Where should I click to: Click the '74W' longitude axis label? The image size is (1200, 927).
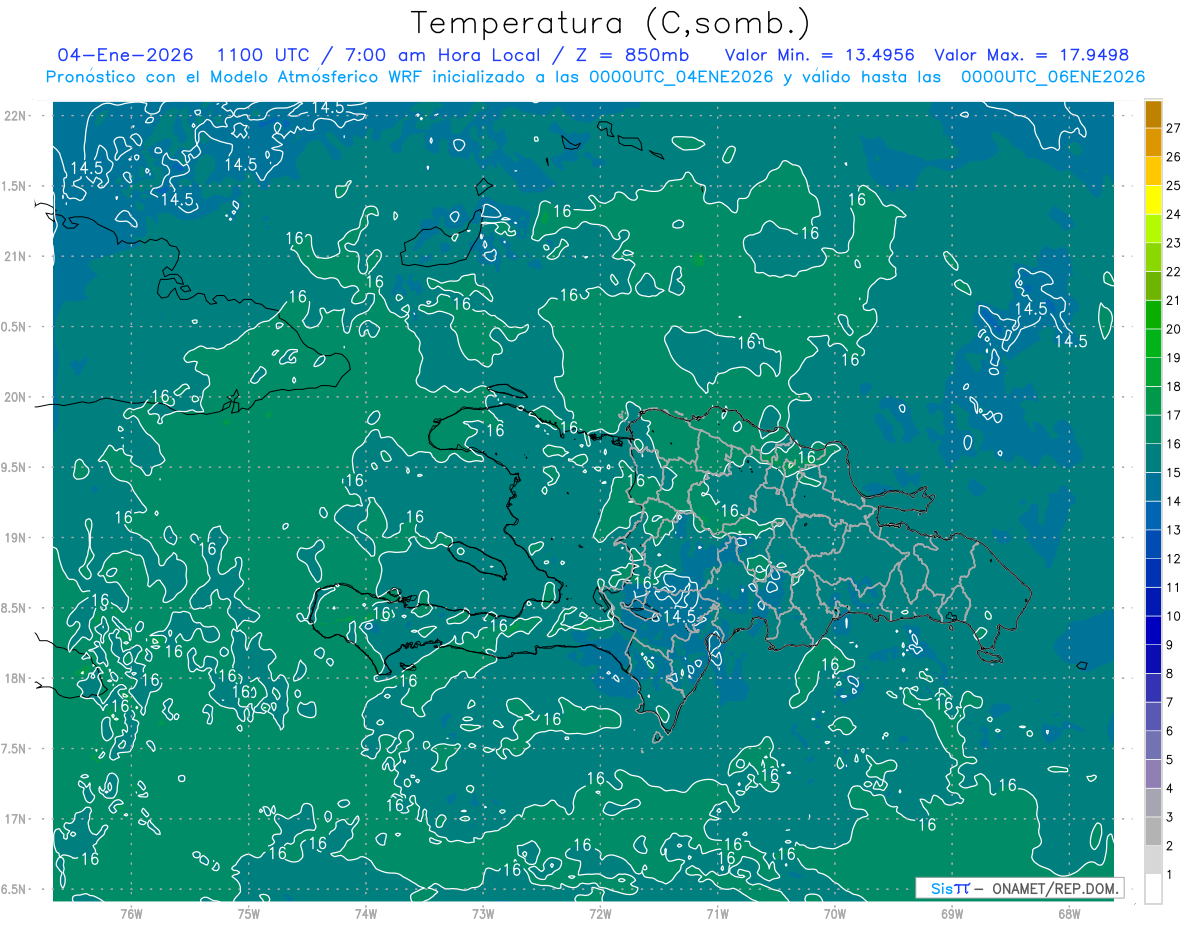pyautogui.click(x=366, y=913)
